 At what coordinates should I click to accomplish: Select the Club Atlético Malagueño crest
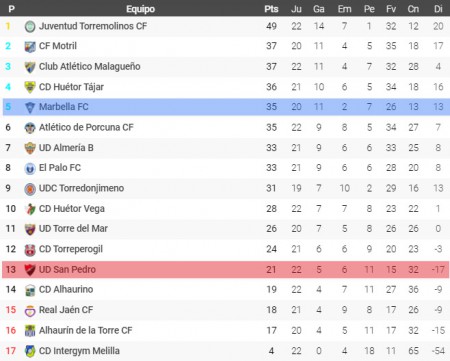tap(30, 67)
